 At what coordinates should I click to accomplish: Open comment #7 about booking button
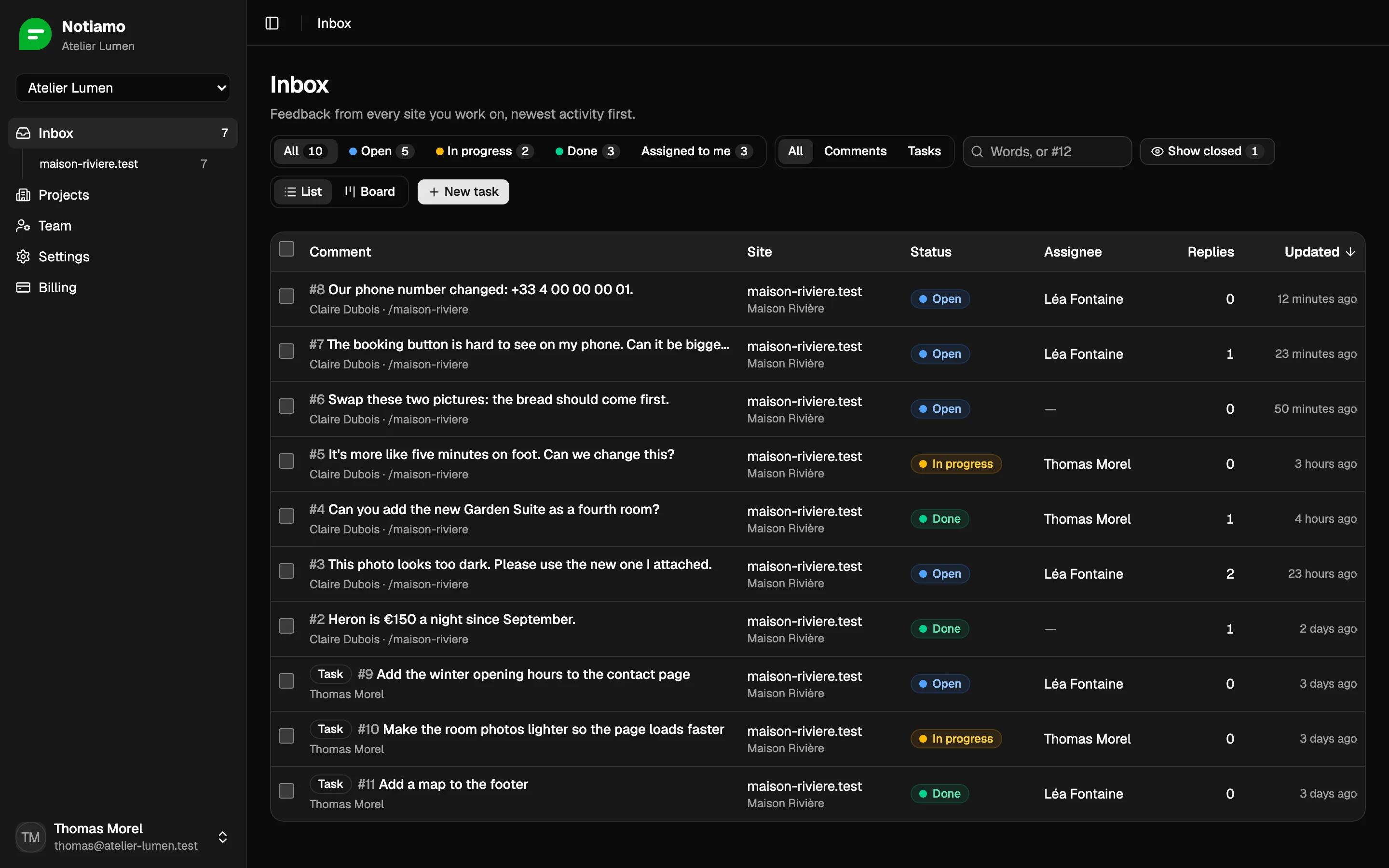point(519,344)
